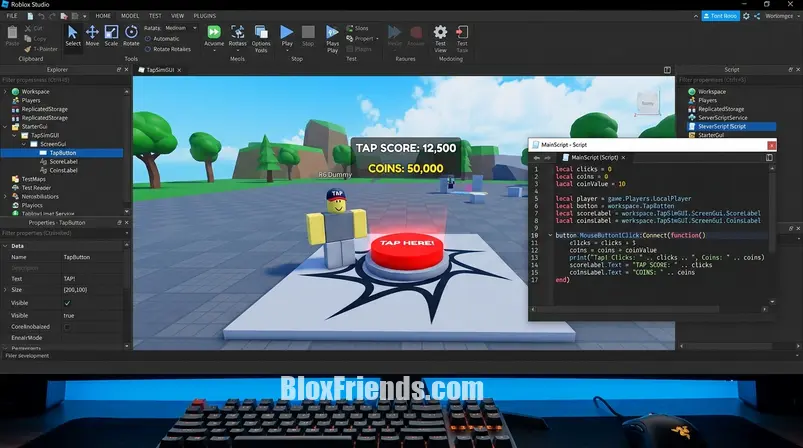Screen dimensions: 803x448
Task: Click the Copy icon in Clipboard
Action: pos(28,38)
